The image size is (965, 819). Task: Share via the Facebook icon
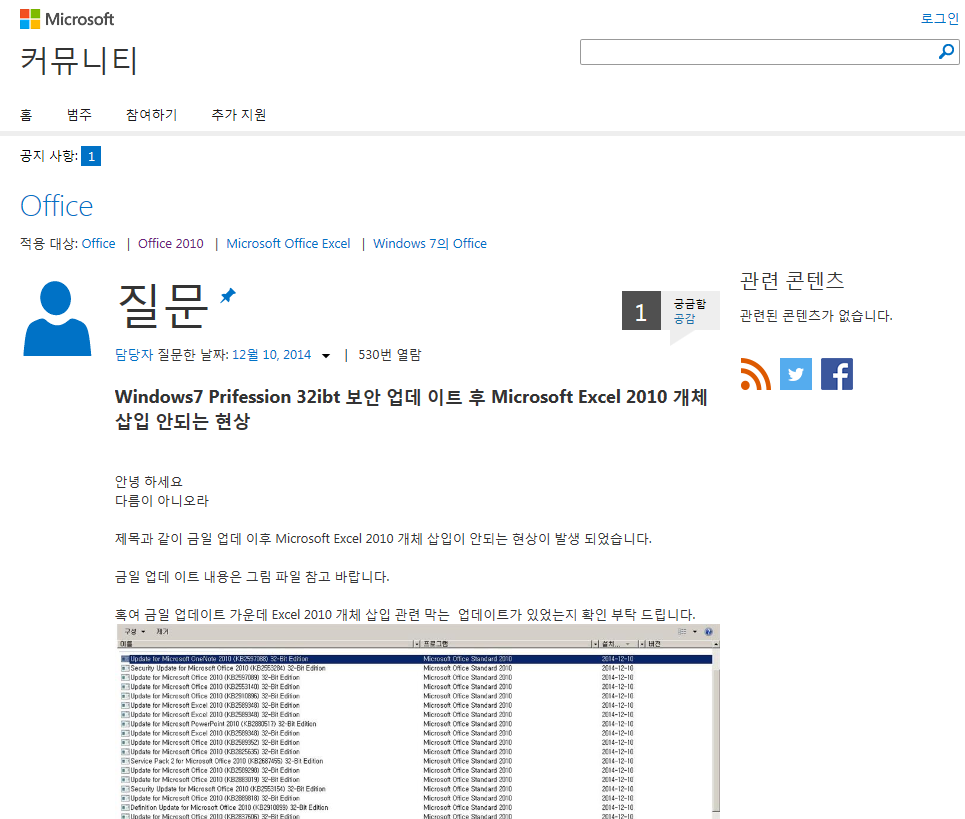click(x=837, y=374)
